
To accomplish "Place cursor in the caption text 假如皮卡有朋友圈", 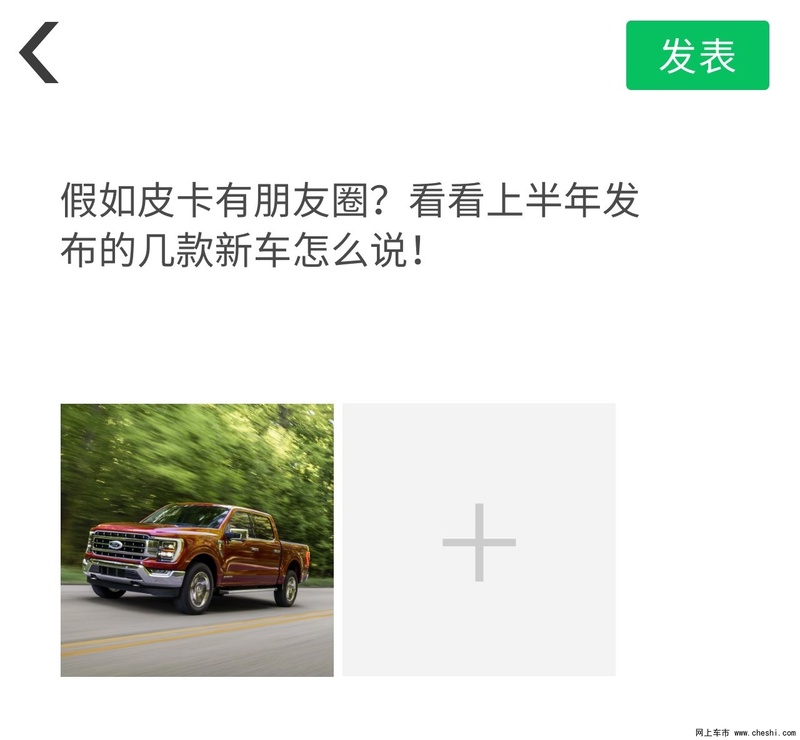I will [x=215, y=200].
